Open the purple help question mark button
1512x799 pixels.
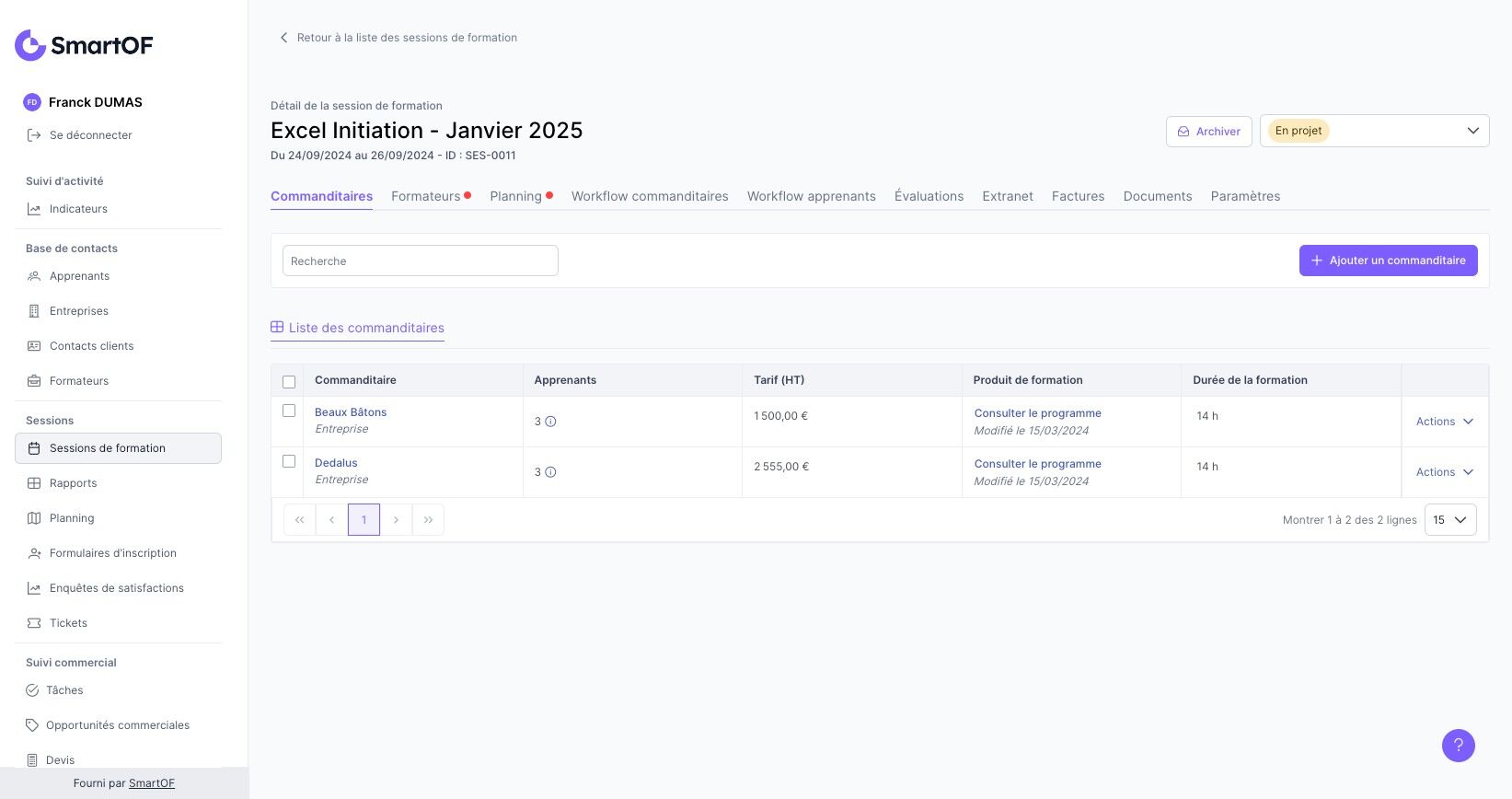coord(1458,746)
